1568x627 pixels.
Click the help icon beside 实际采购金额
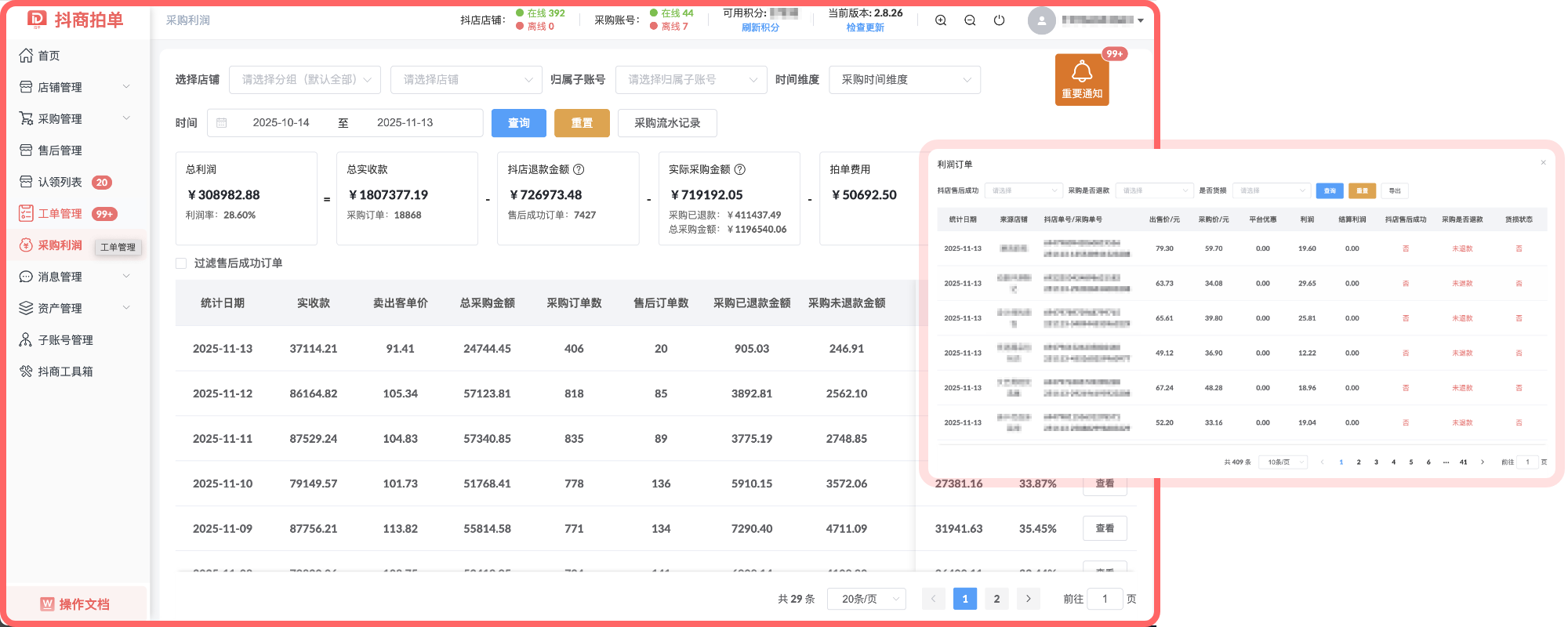coord(739,169)
